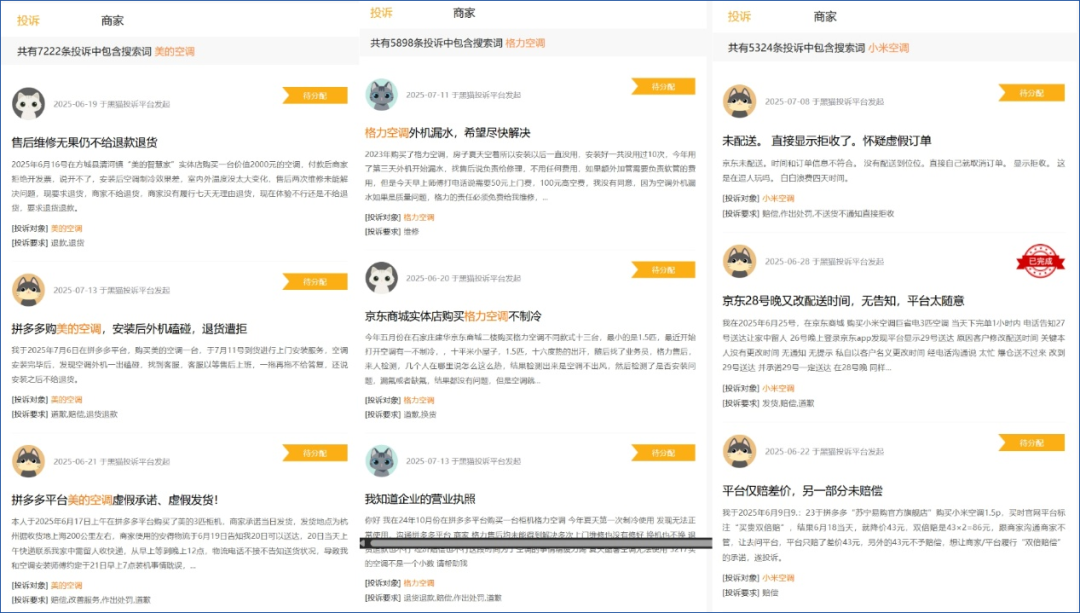Click avatar of 京东商城实体店购买格力空调不制冷 complaint
Screen dimensions: 1080x613
click(381, 278)
